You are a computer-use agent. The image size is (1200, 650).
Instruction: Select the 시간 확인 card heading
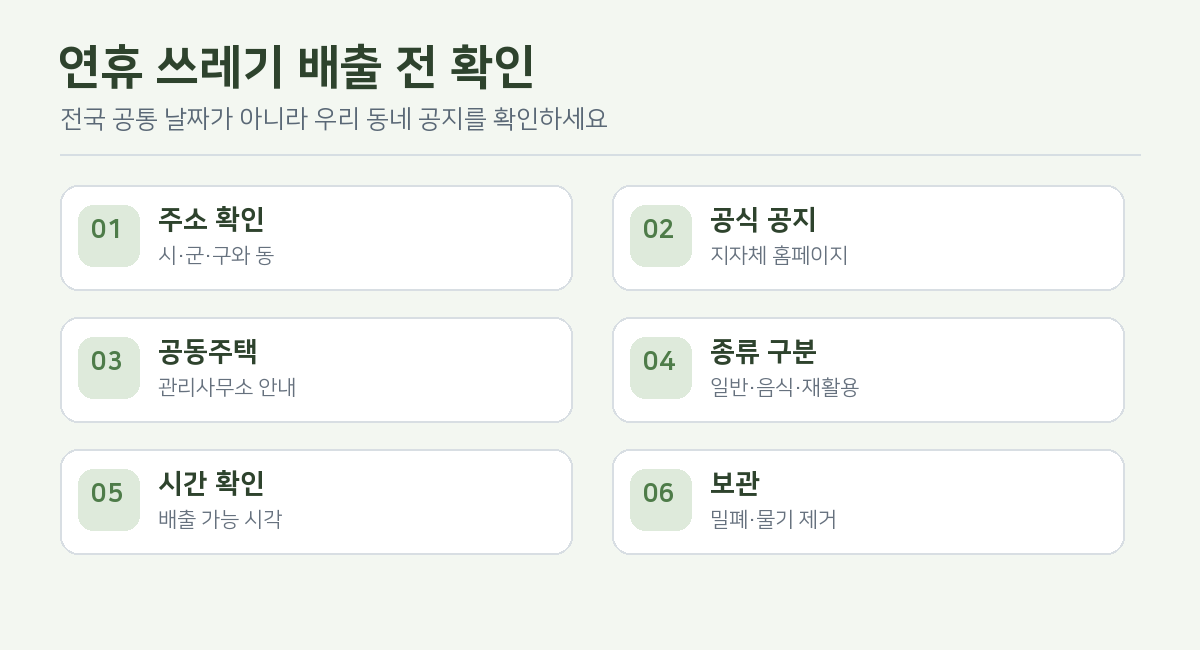click(211, 484)
